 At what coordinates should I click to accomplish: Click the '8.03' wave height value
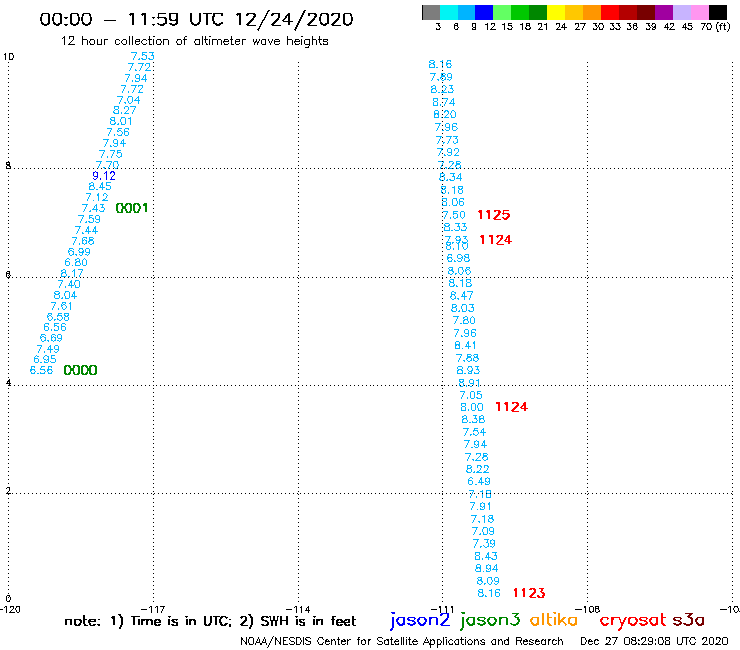462,309
